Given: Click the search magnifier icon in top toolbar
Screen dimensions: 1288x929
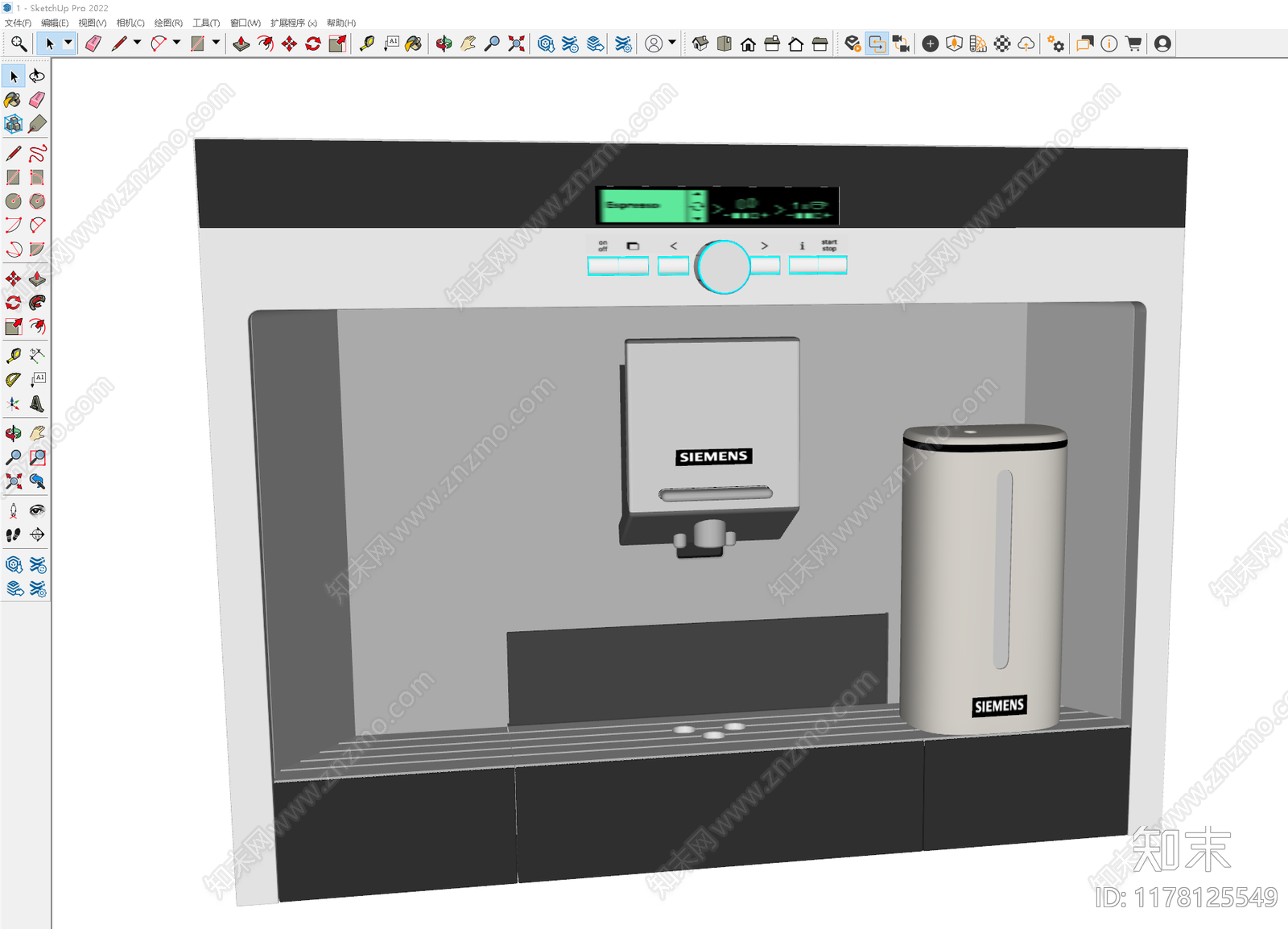Looking at the screenshot, I should coord(19,43).
